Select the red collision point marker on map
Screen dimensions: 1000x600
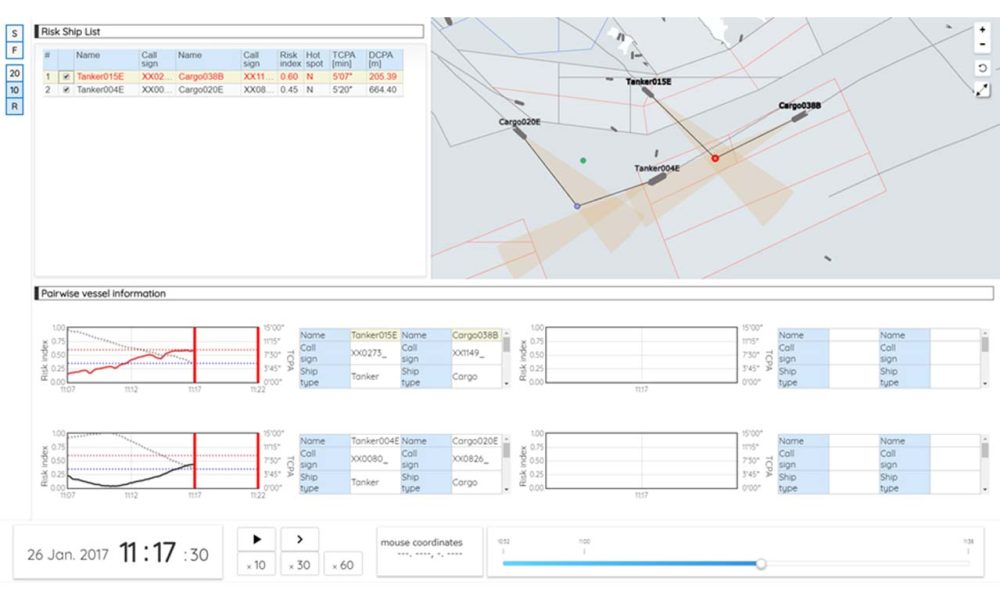pyautogui.click(x=715, y=158)
